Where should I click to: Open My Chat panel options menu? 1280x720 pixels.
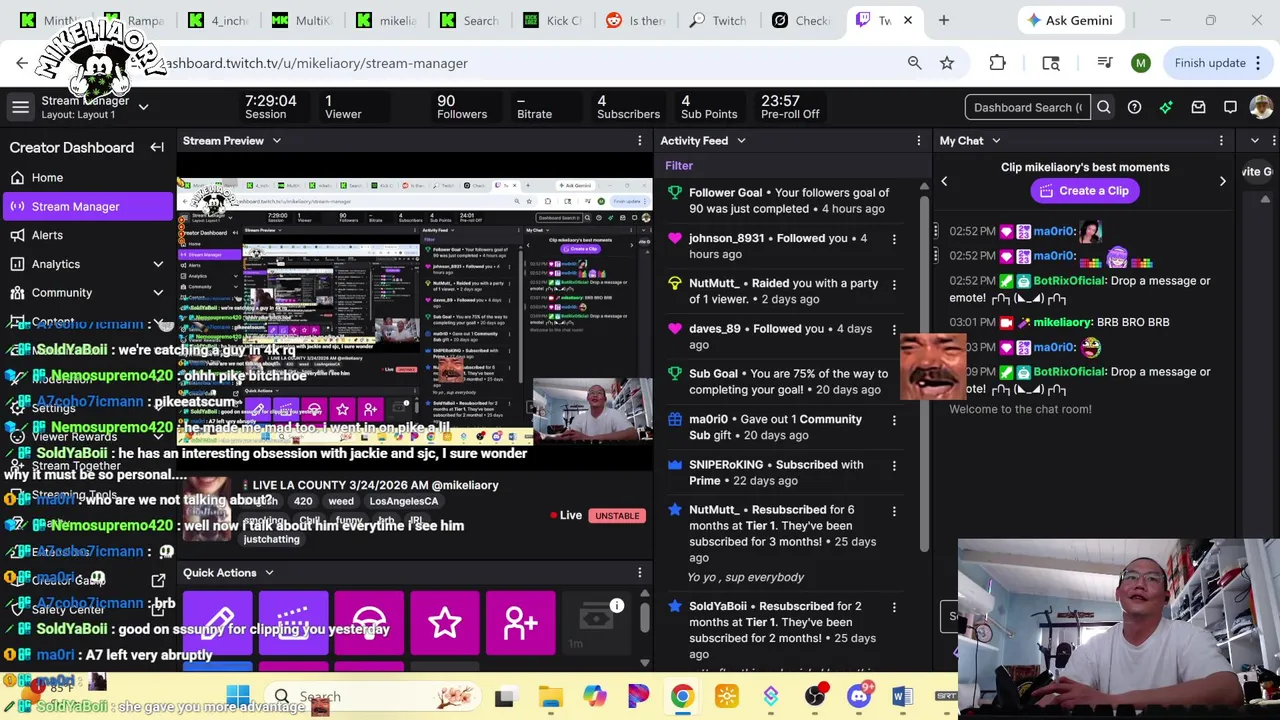pyautogui.click(x=1221, y=141)
